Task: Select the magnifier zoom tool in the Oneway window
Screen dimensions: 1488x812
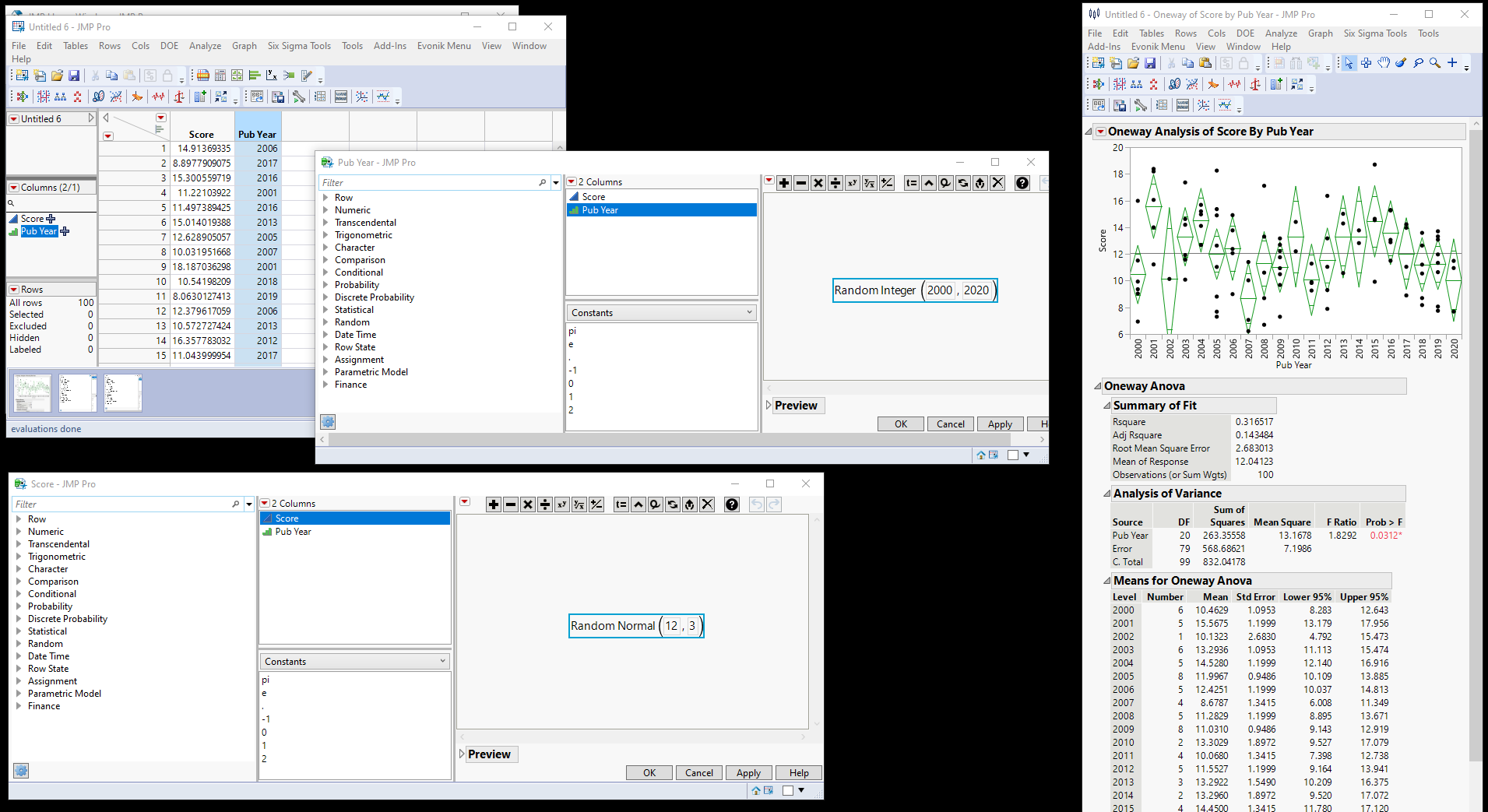Action: 1435,63
